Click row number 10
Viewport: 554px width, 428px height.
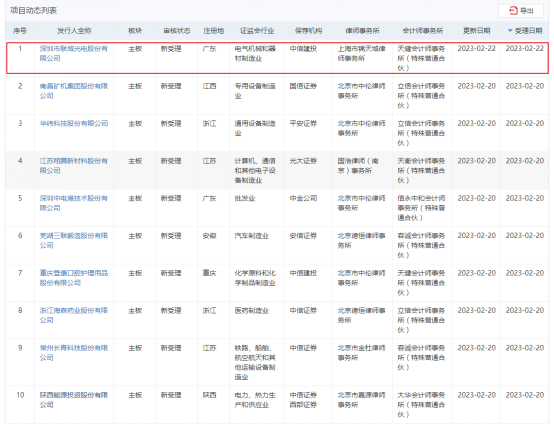[x=20, y=395]
